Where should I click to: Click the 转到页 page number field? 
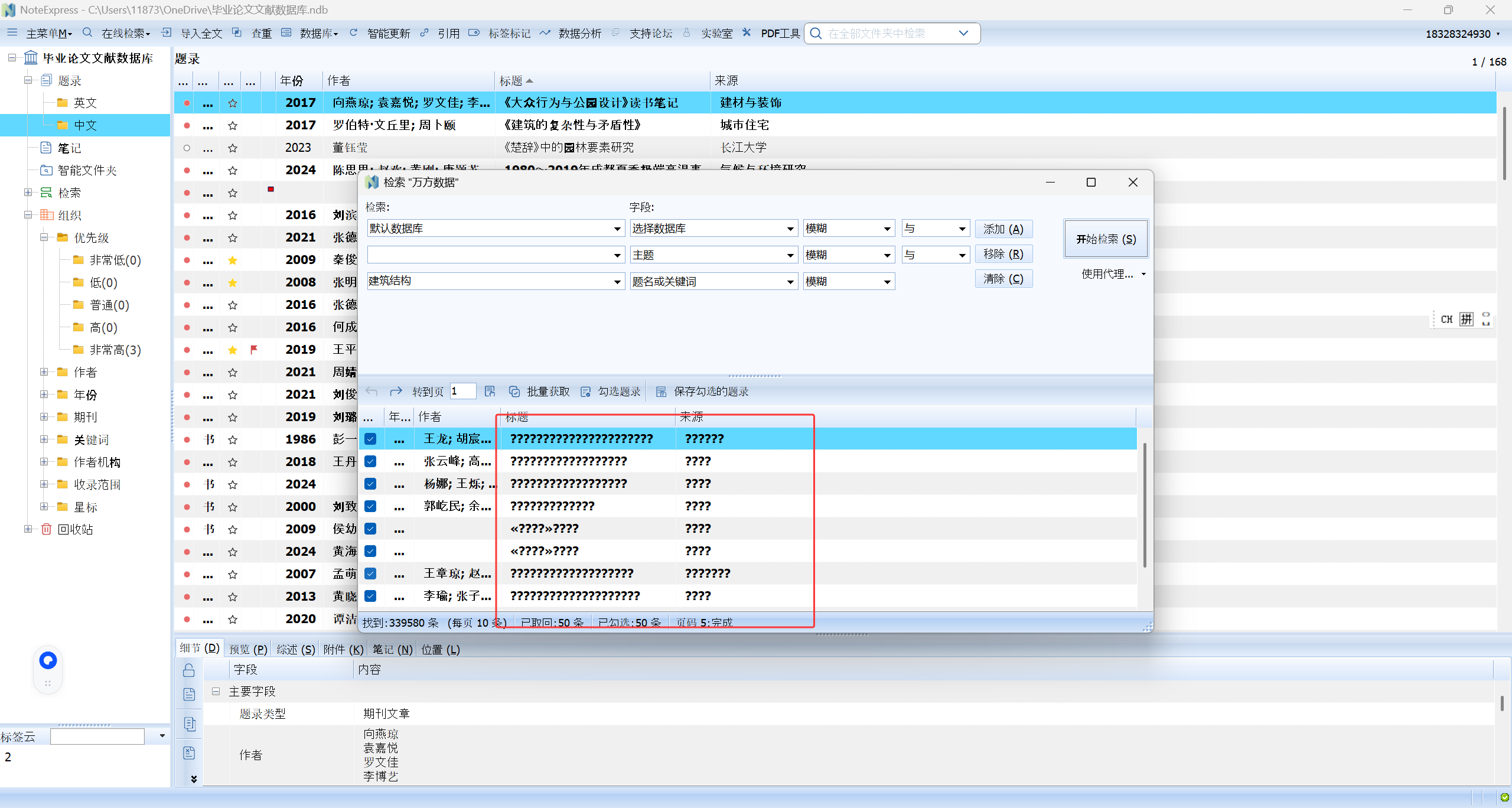point(462,391)
